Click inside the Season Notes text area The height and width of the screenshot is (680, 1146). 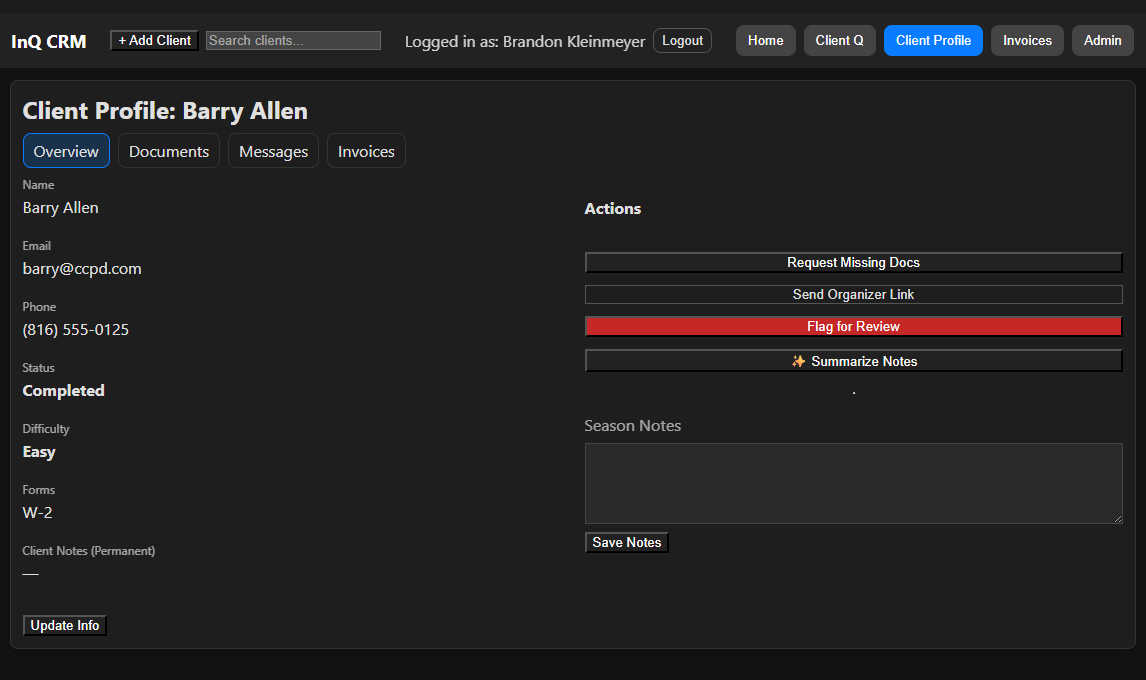point(853,483)
